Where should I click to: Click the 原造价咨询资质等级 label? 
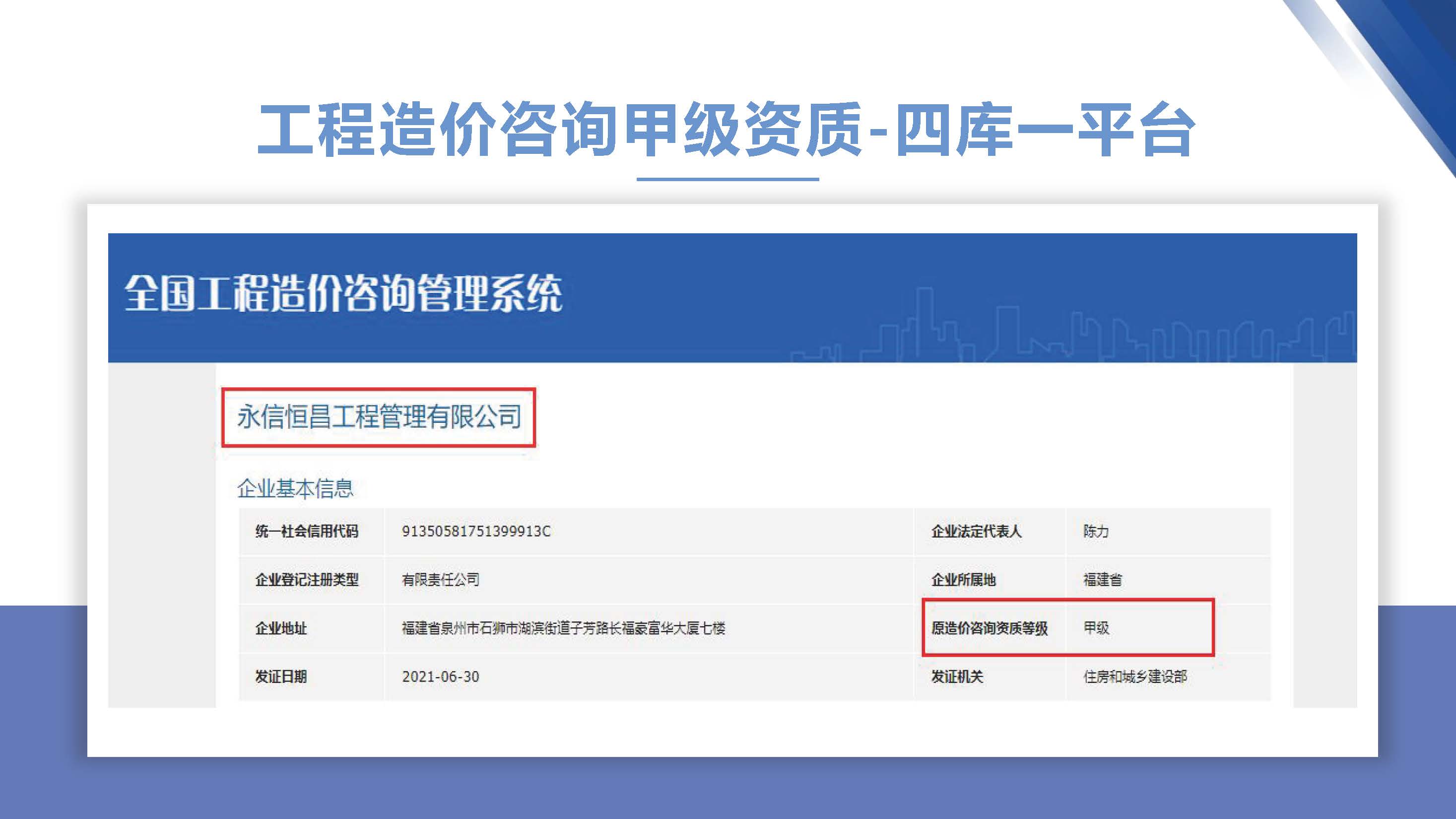[989, 628]
